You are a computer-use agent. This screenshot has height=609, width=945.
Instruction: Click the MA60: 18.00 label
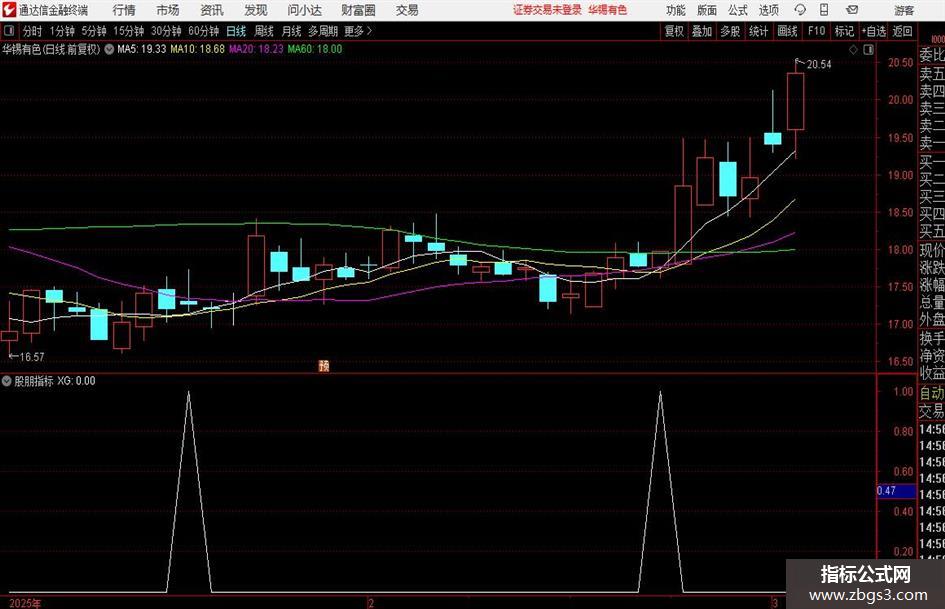315,49
